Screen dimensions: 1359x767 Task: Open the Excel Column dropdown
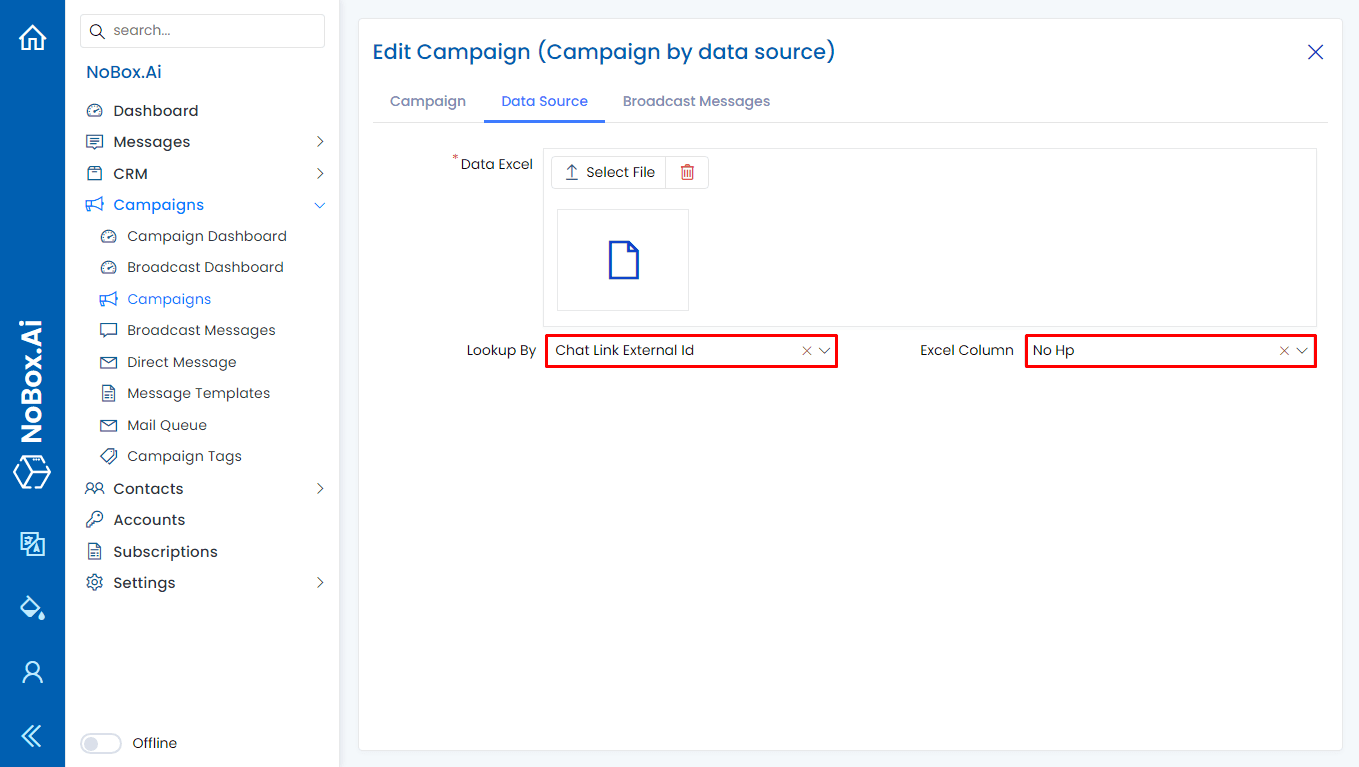point(1301,351)
